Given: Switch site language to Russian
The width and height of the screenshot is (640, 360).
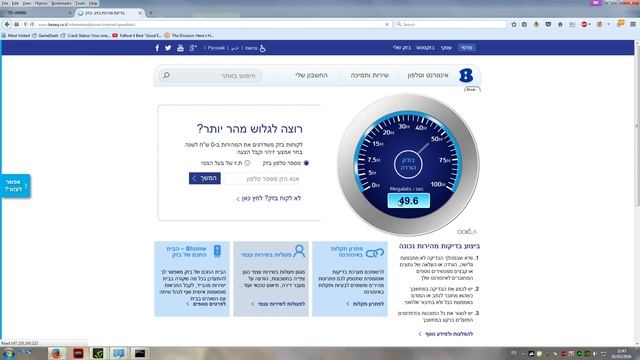Looking at the screenshot, I should (x=216, y=48).
